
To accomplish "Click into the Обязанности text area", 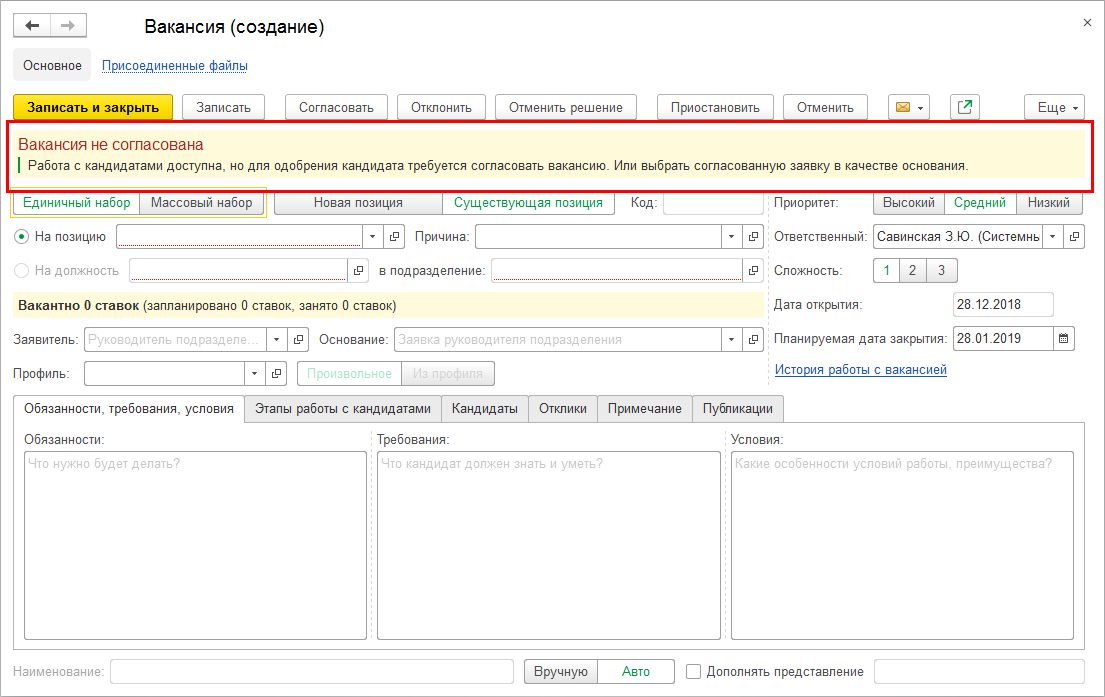I will pos(195,545).
